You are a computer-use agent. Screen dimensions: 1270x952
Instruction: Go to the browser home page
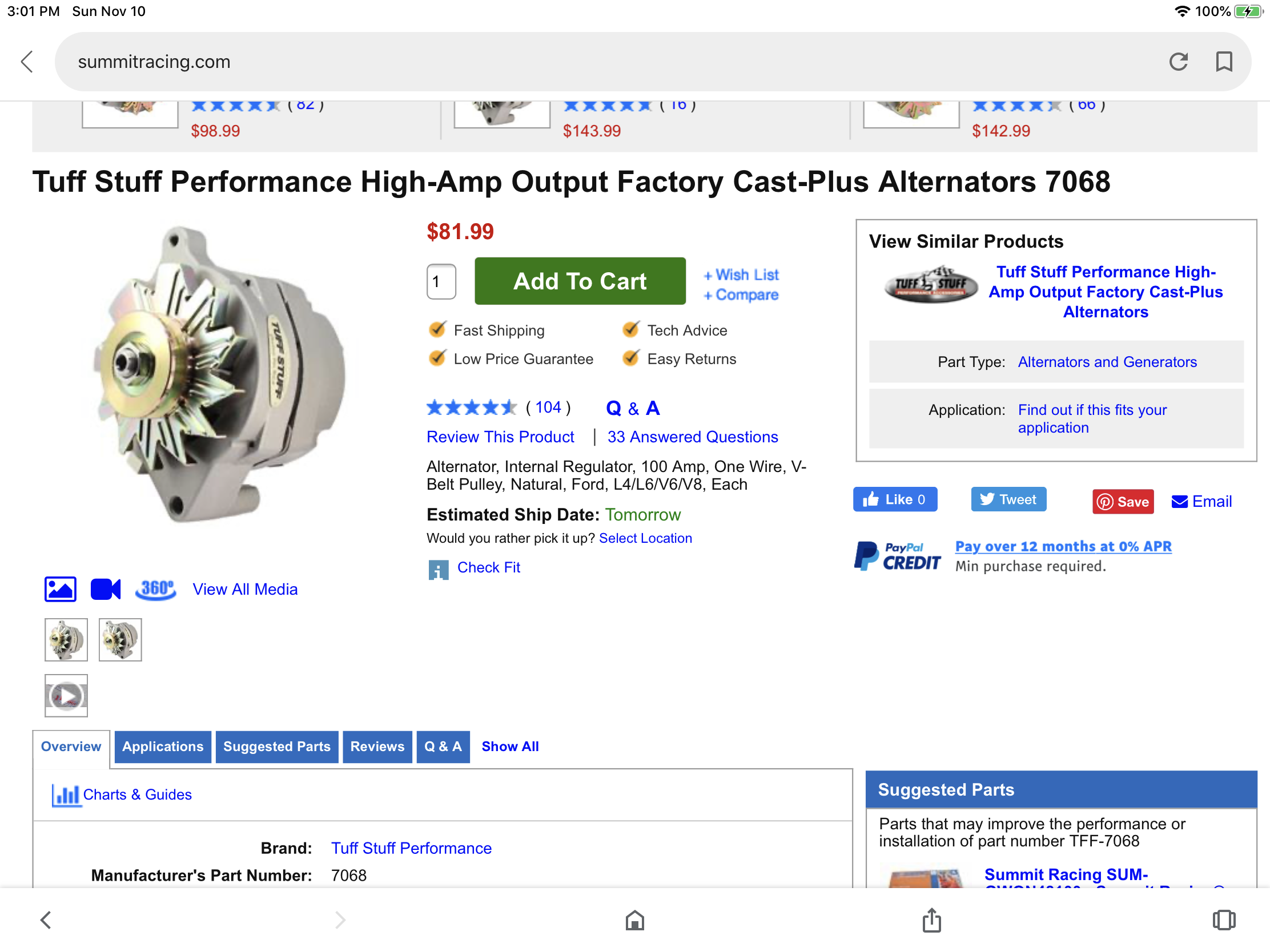tap(634, 920)
